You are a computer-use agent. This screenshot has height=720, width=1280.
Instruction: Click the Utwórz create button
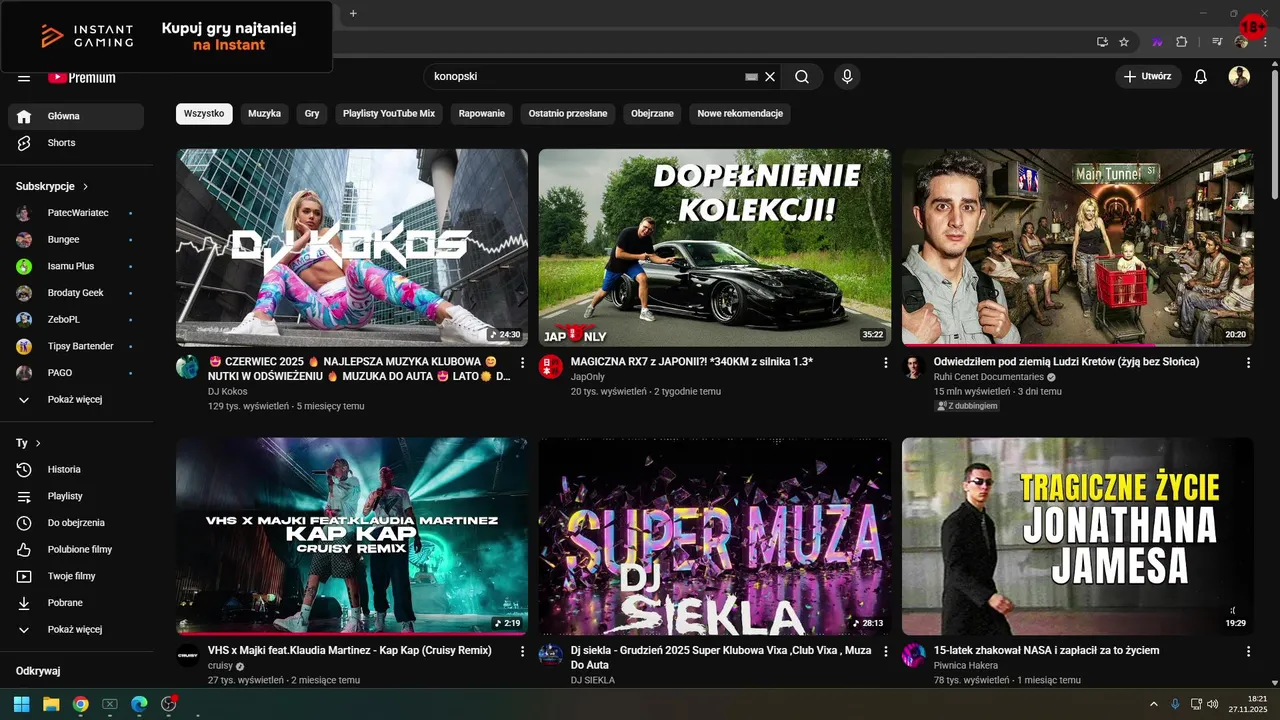point(1148,77)
